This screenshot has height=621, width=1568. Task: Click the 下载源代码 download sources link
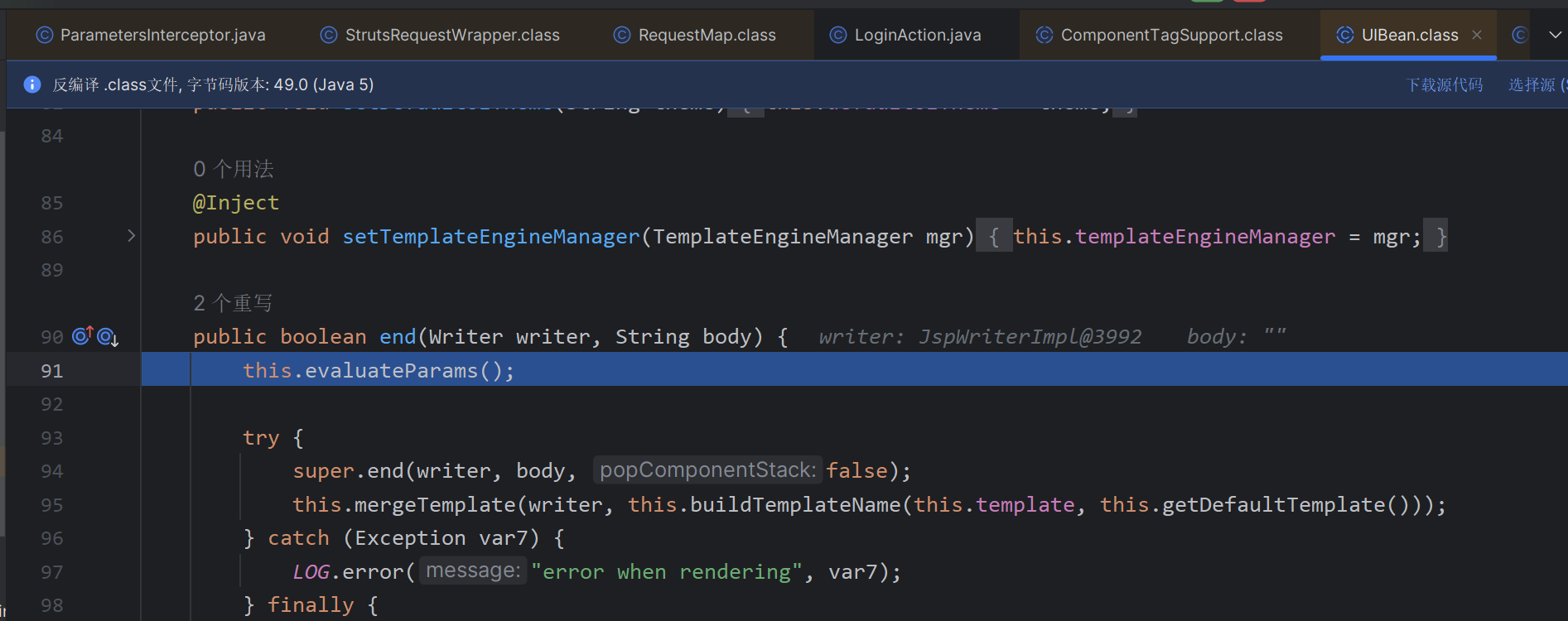click(x=1444, y=84)
